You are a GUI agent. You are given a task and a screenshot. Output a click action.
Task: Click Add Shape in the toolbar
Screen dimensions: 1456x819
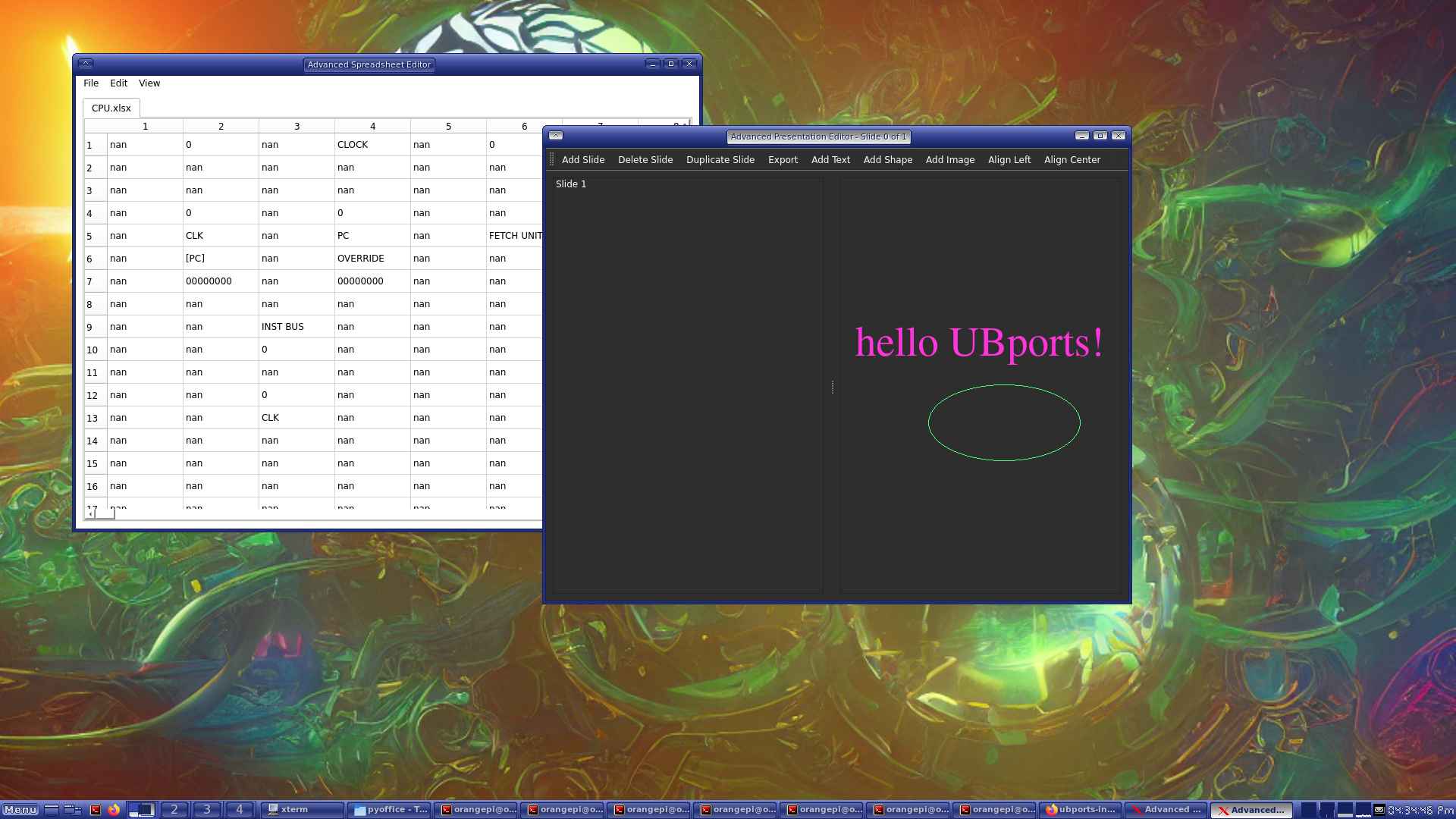pos(888,160)
